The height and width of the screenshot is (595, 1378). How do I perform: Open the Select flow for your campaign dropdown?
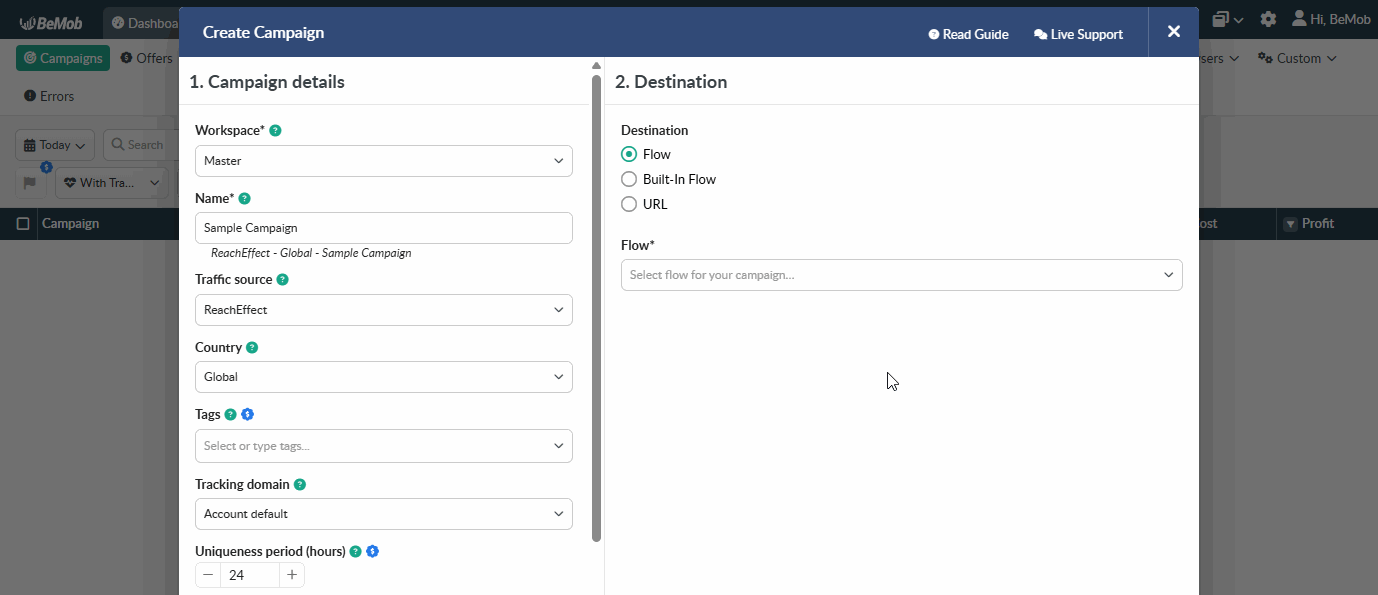pyautogui.click(x=902, y=275)
